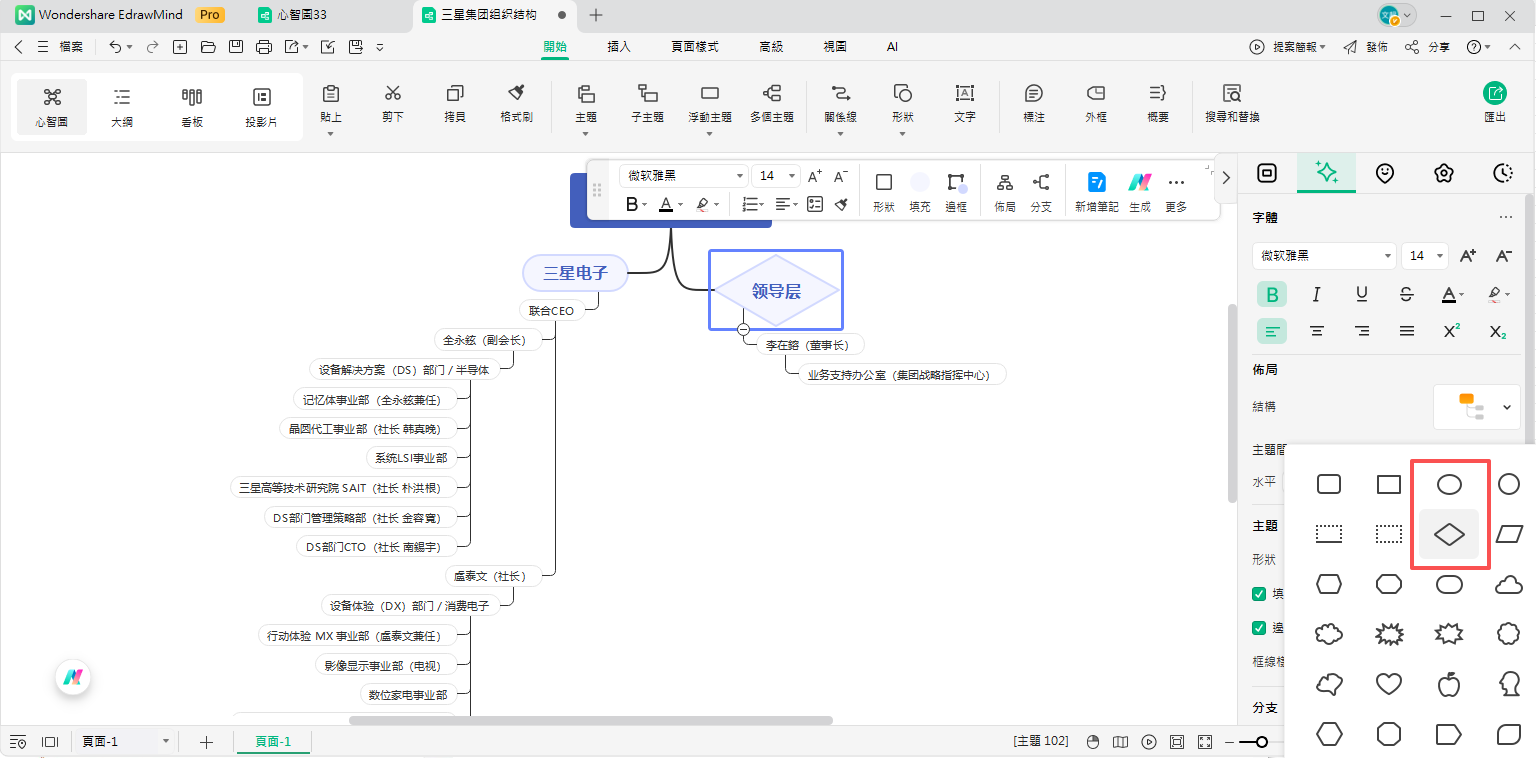The height and width of the screenshot is (758, 1536).
Task: Expand the 結構 structure layout dropdown
Action: tap(1477, 406)
